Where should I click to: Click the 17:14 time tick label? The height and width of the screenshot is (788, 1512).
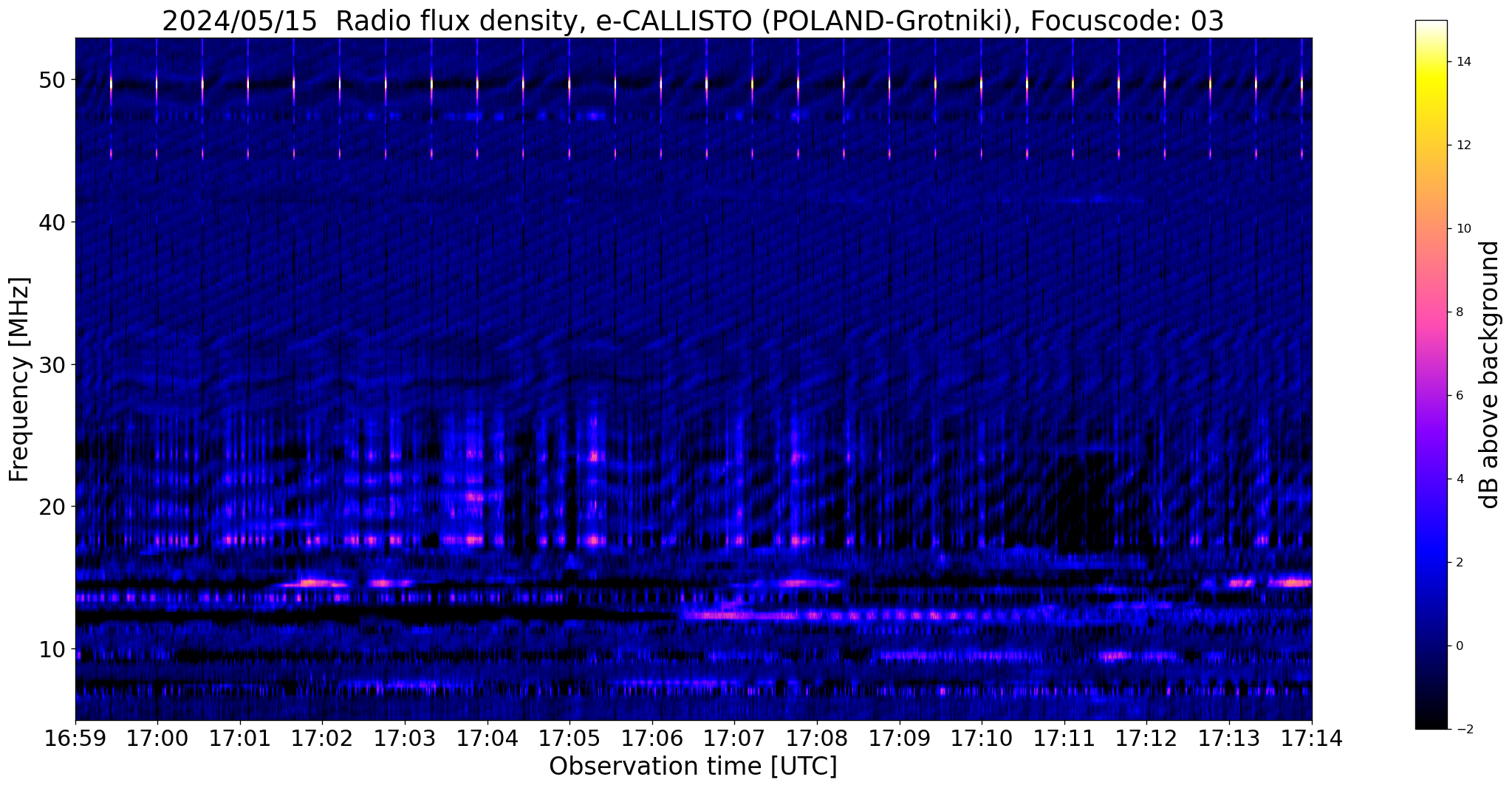coord(1311,738)
